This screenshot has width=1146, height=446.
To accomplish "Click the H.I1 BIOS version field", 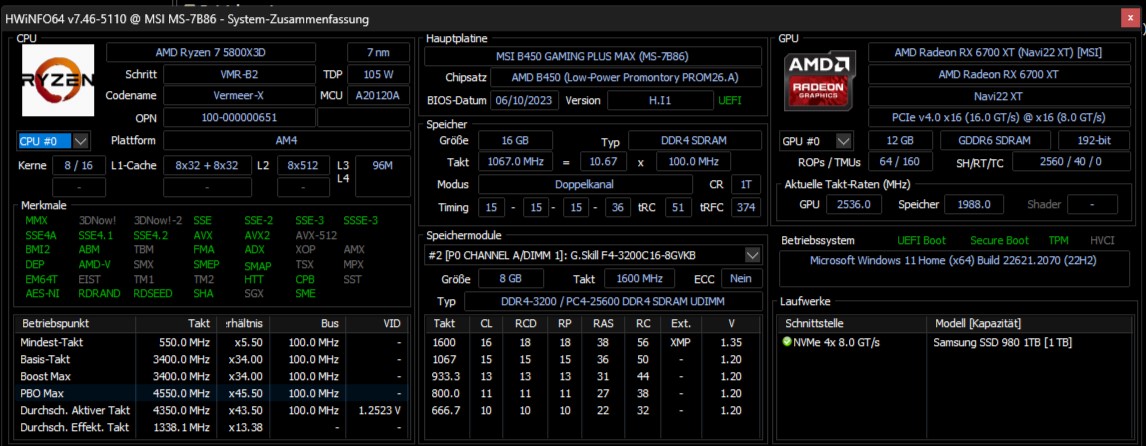I will point(660,100).
